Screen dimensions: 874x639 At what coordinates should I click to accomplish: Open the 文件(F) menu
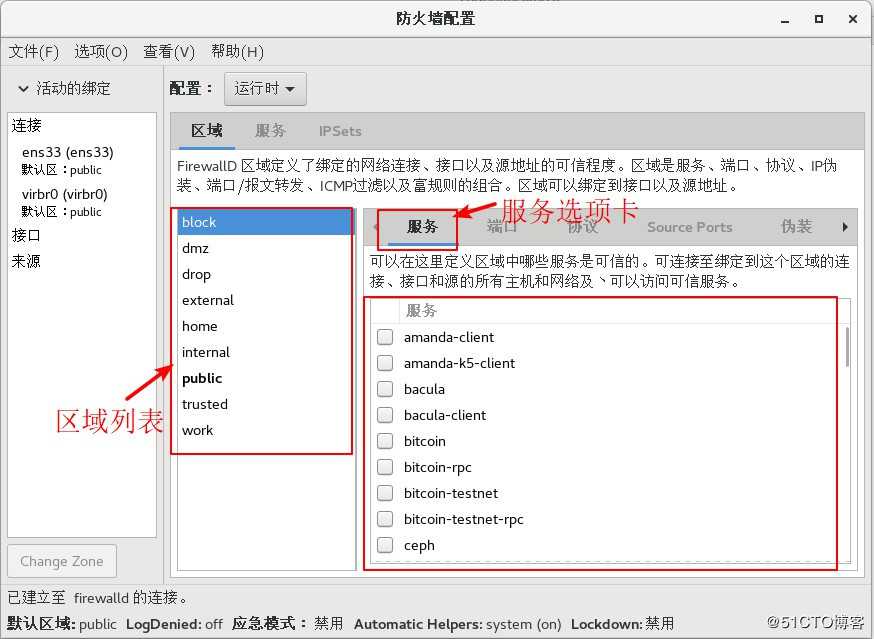(x=33, y=52)
